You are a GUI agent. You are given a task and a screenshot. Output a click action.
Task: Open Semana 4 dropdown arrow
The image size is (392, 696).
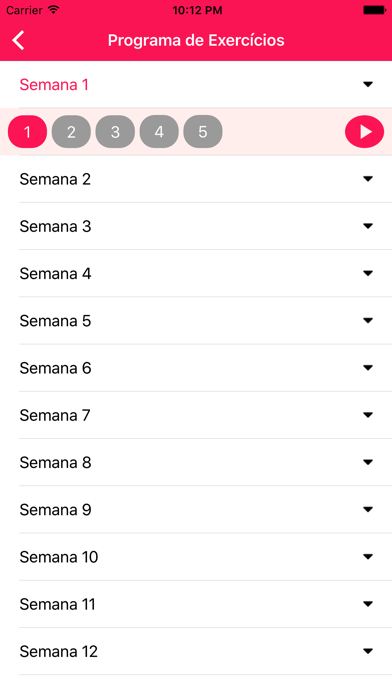click(368, 273)
